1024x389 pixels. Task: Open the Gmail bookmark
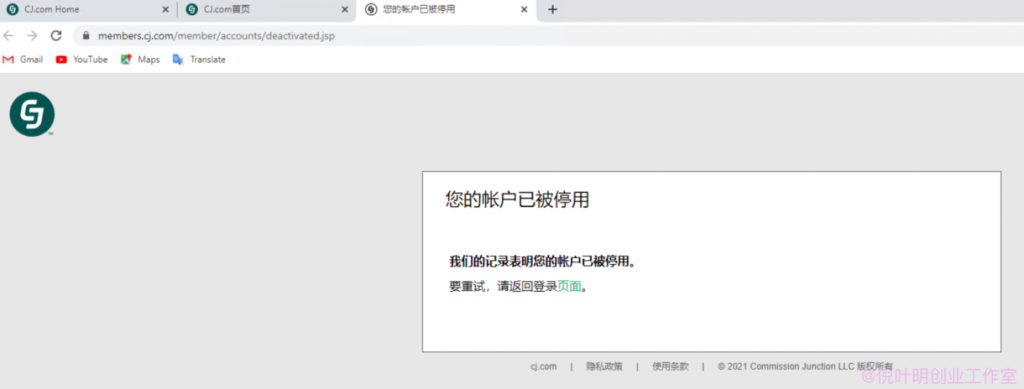(23, 59)
